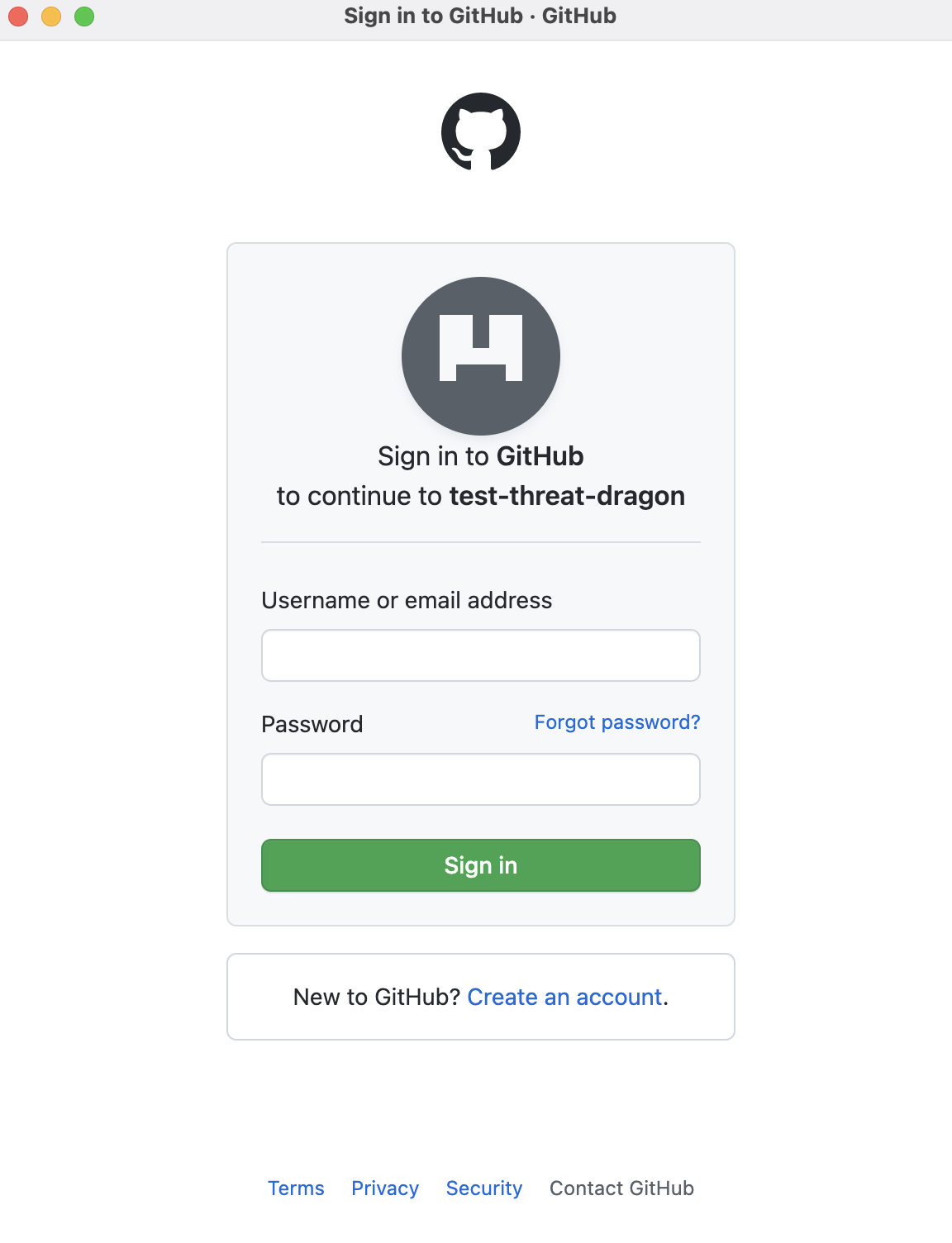Click the Sign in to GitHub heading
Screen dimensions: 952x1243
480,455
